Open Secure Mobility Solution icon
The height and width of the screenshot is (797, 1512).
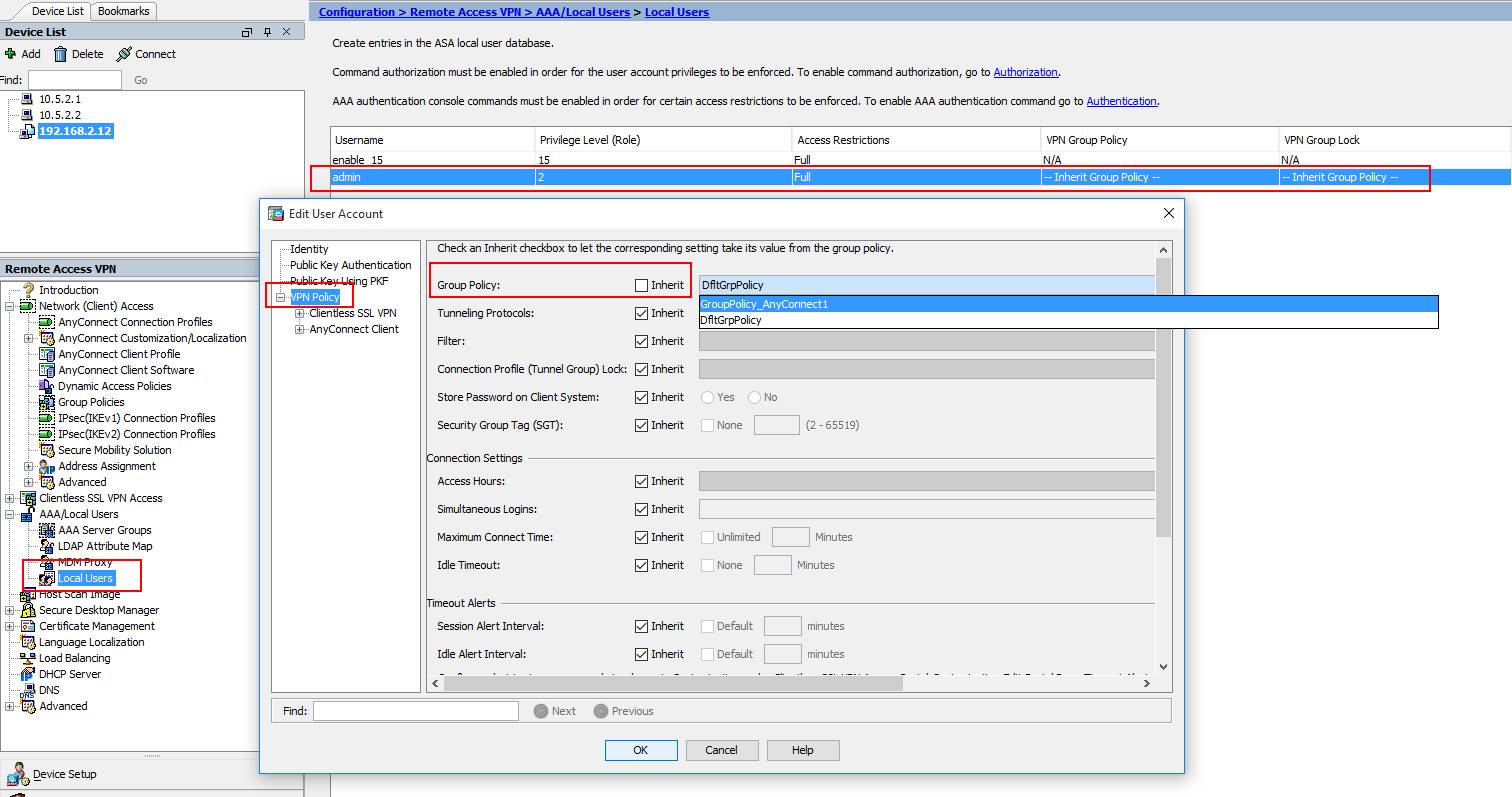[x=47, y=450]
